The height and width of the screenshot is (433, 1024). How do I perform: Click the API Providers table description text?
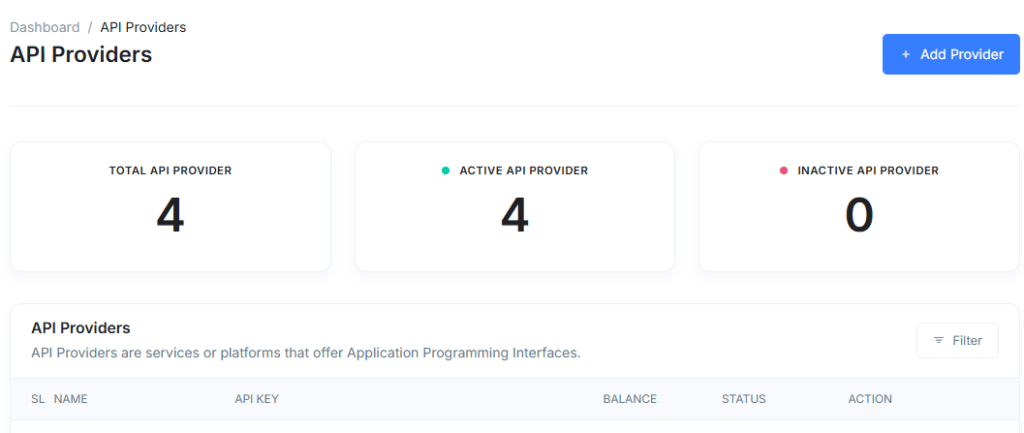point(305,353)
